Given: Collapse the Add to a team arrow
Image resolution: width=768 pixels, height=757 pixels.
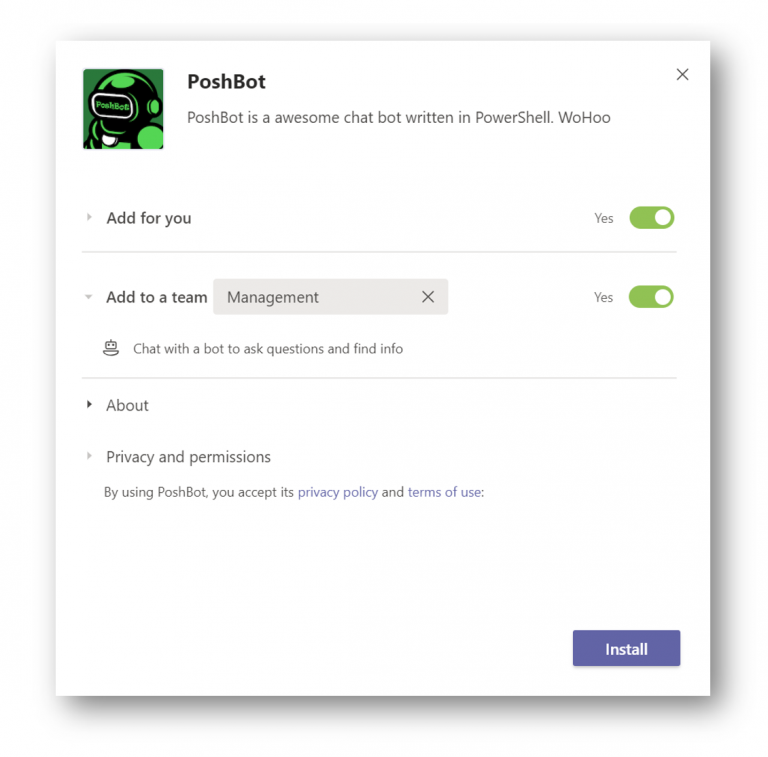Looking at the screenshot, I should tap(89, 297).
